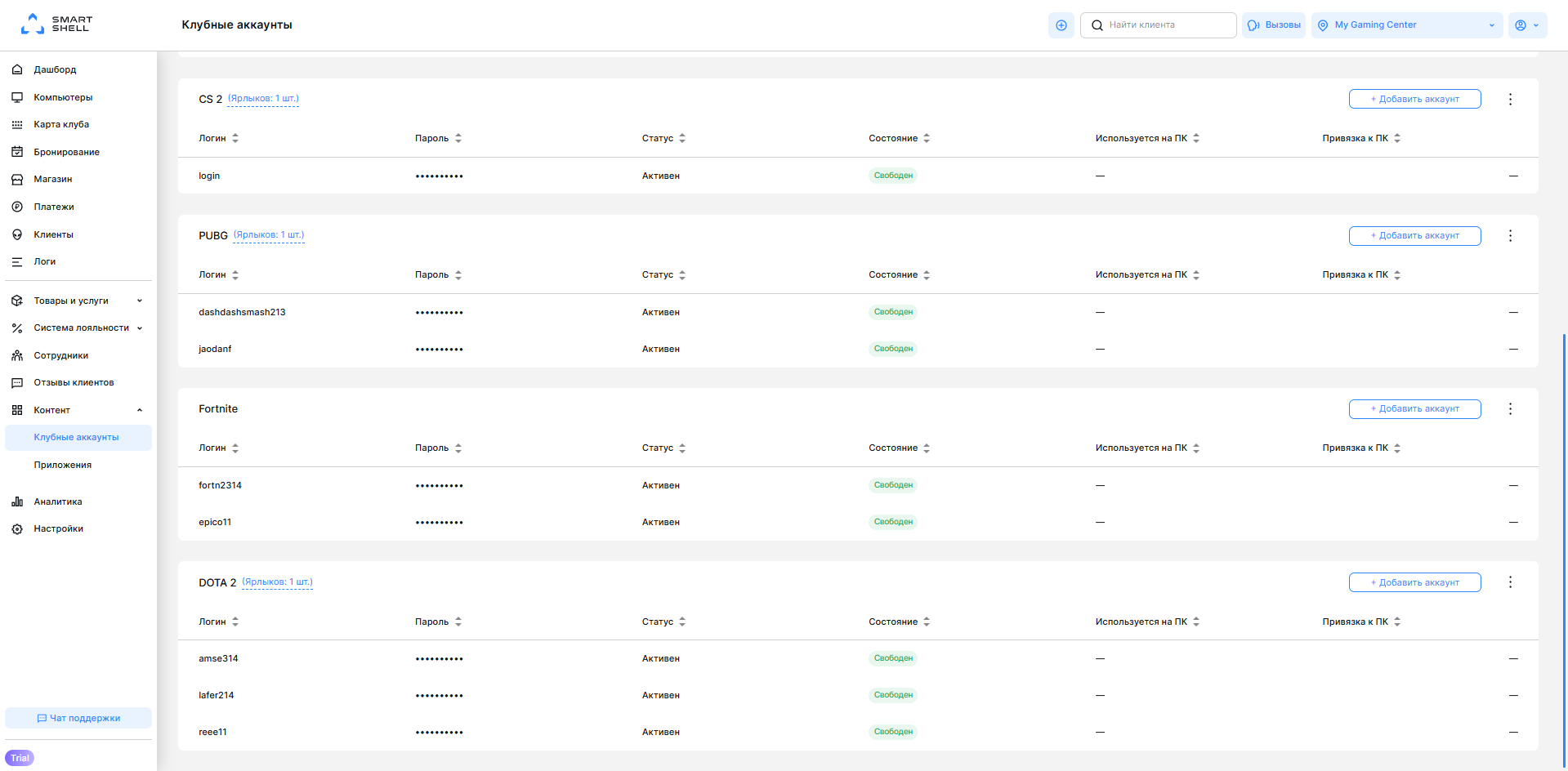Open the Дашборд sidebar icon

click(17, 69)
